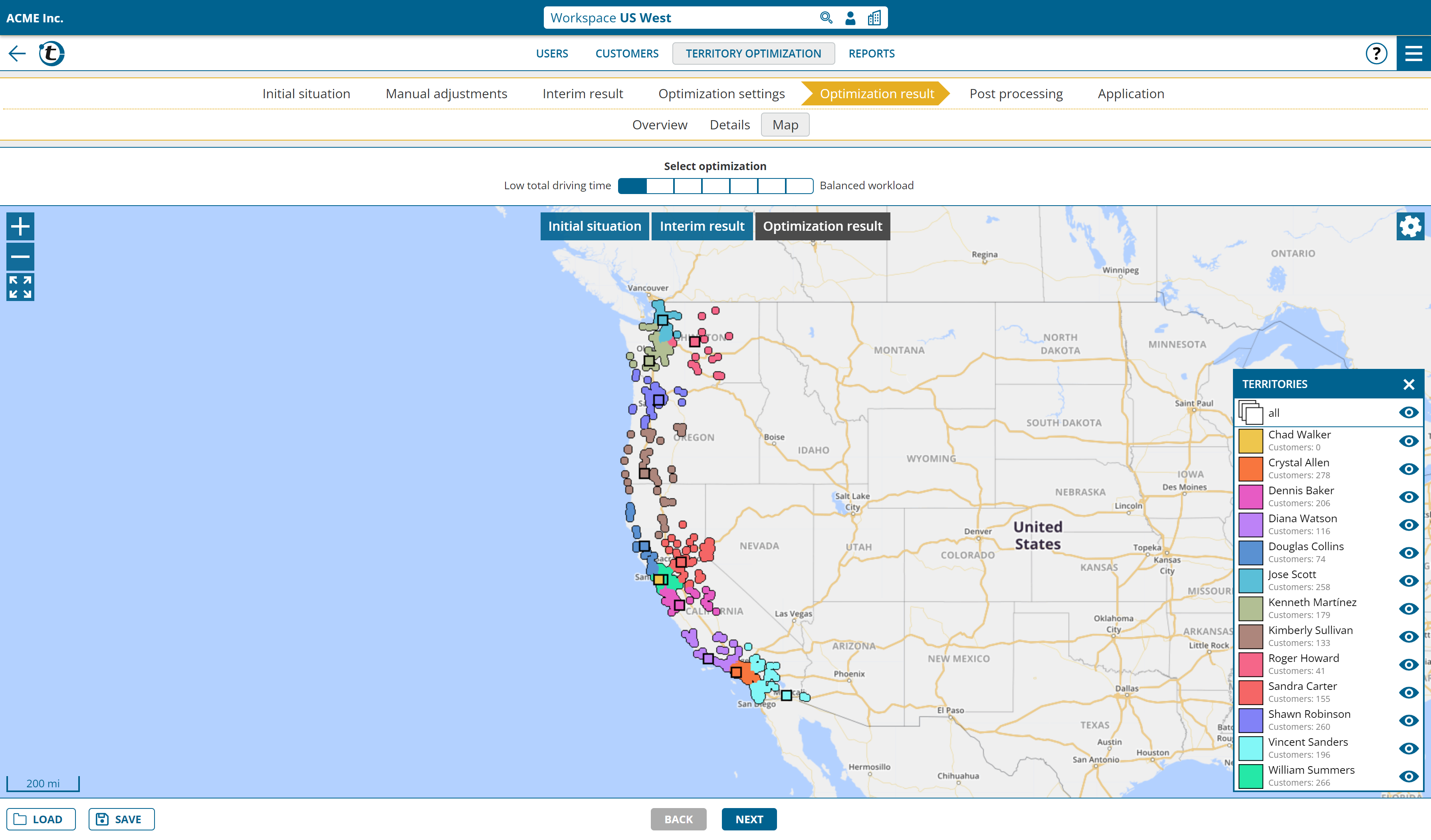This screenshot has width=1431, height=840.
Task: Go to Initial situation step
Action: coord(306,94)
